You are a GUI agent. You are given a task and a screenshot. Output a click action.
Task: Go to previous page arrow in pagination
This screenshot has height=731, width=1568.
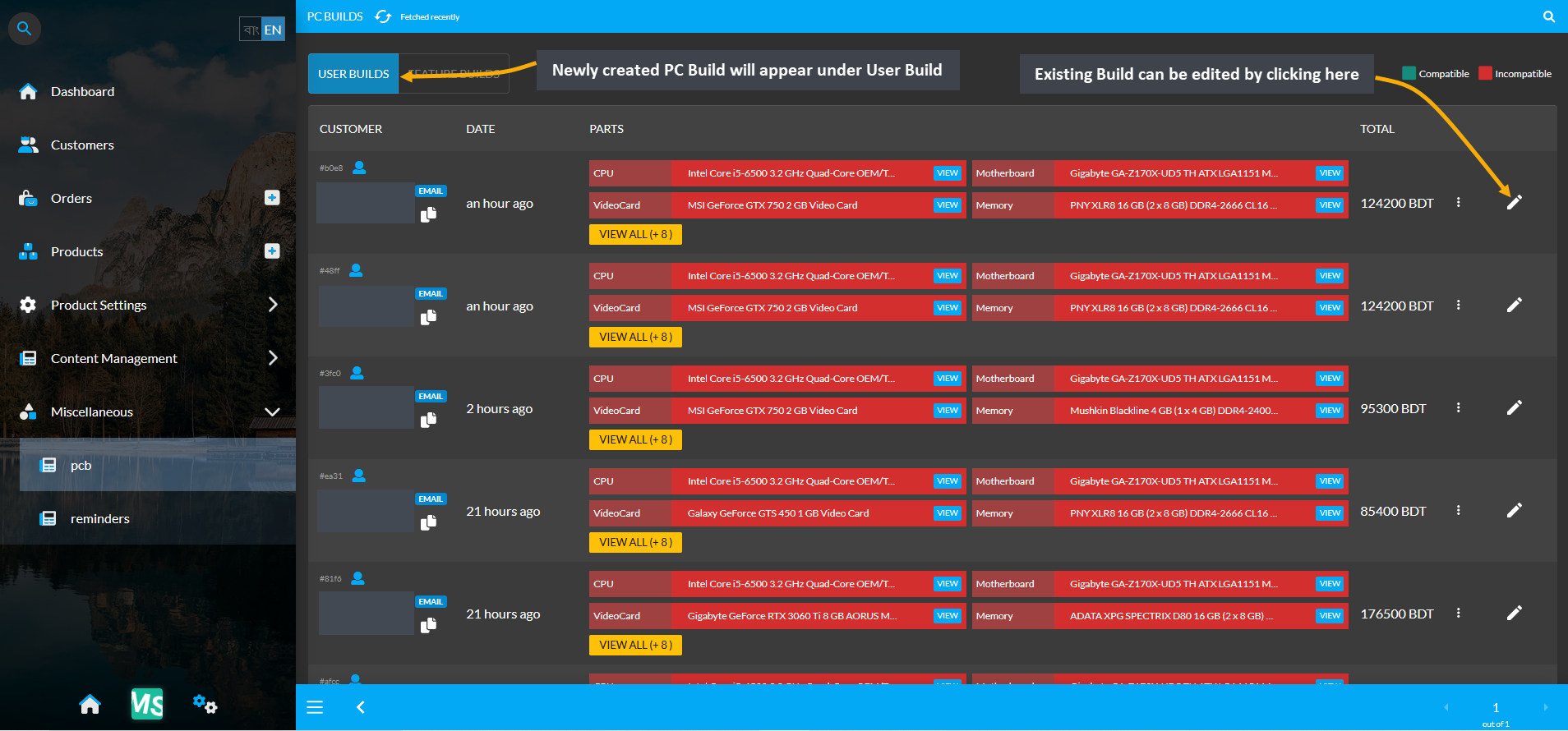coord(1446,707)
